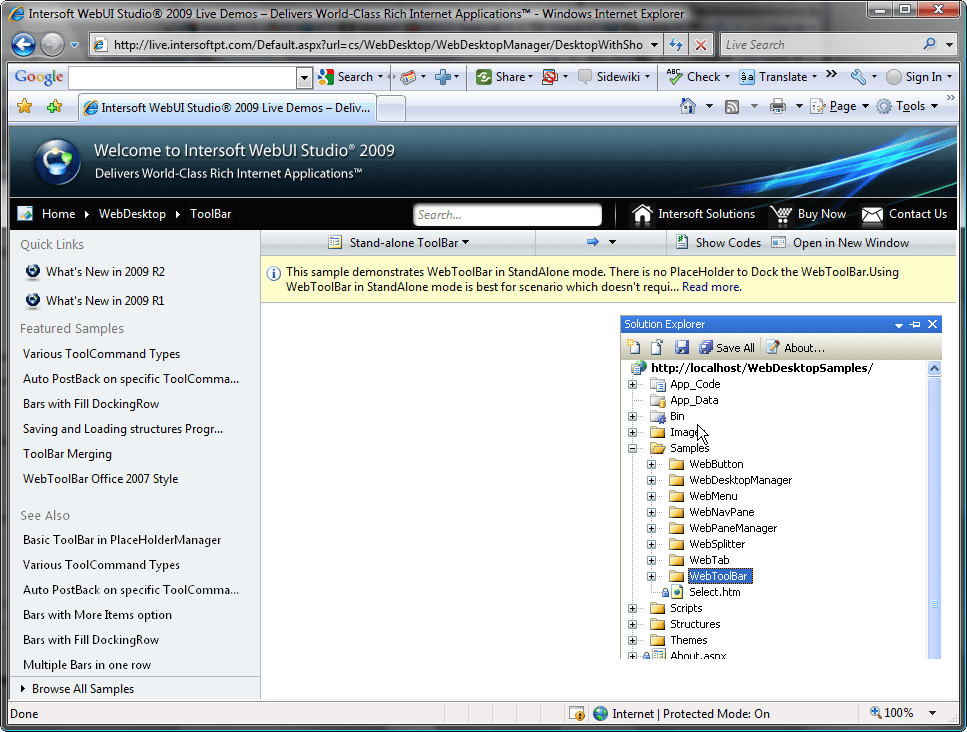Open the zoom level dropdown in the status bar
The height and width of the screenshot is (732, 967).
(x=931, y=713)
